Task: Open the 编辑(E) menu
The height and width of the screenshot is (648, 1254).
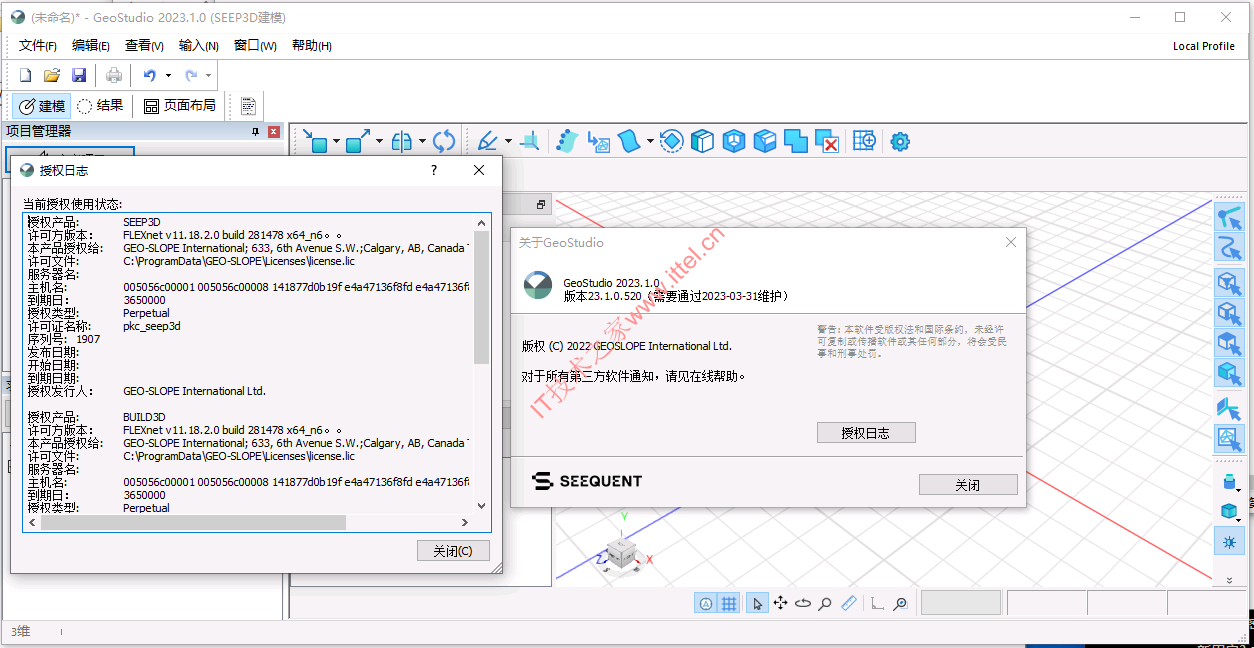Action: point(91,45)
